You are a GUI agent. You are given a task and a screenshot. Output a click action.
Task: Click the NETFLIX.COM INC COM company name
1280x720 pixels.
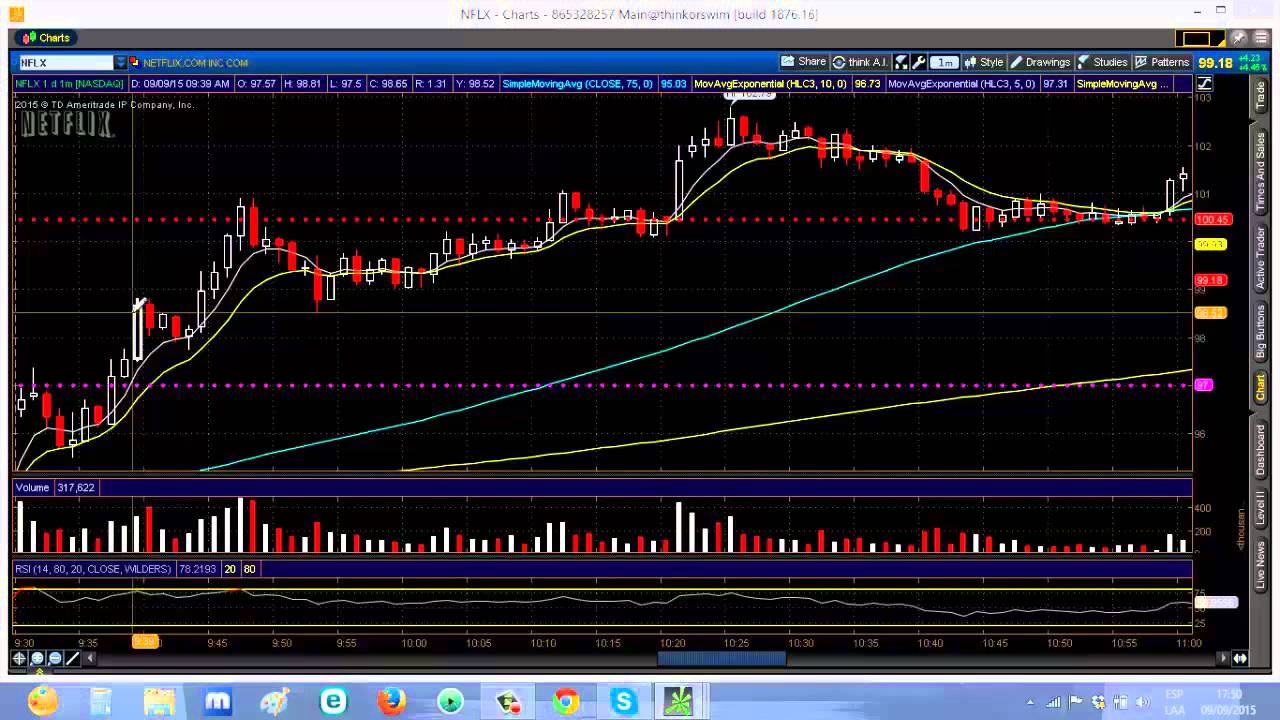click(195, 62)
